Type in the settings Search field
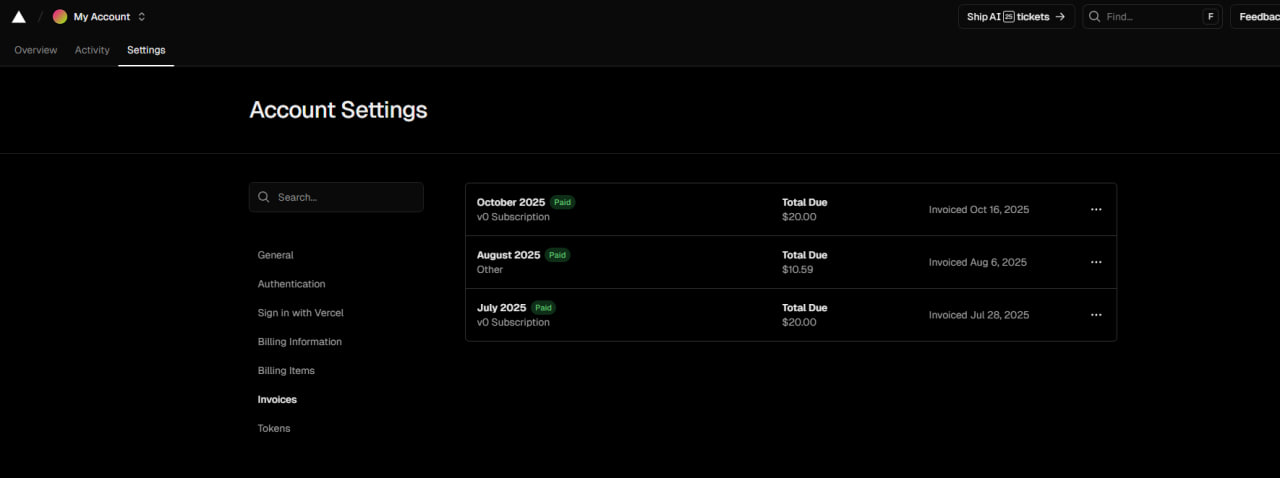This screenshot has width=1280, height=478. [x=345, y=197]
